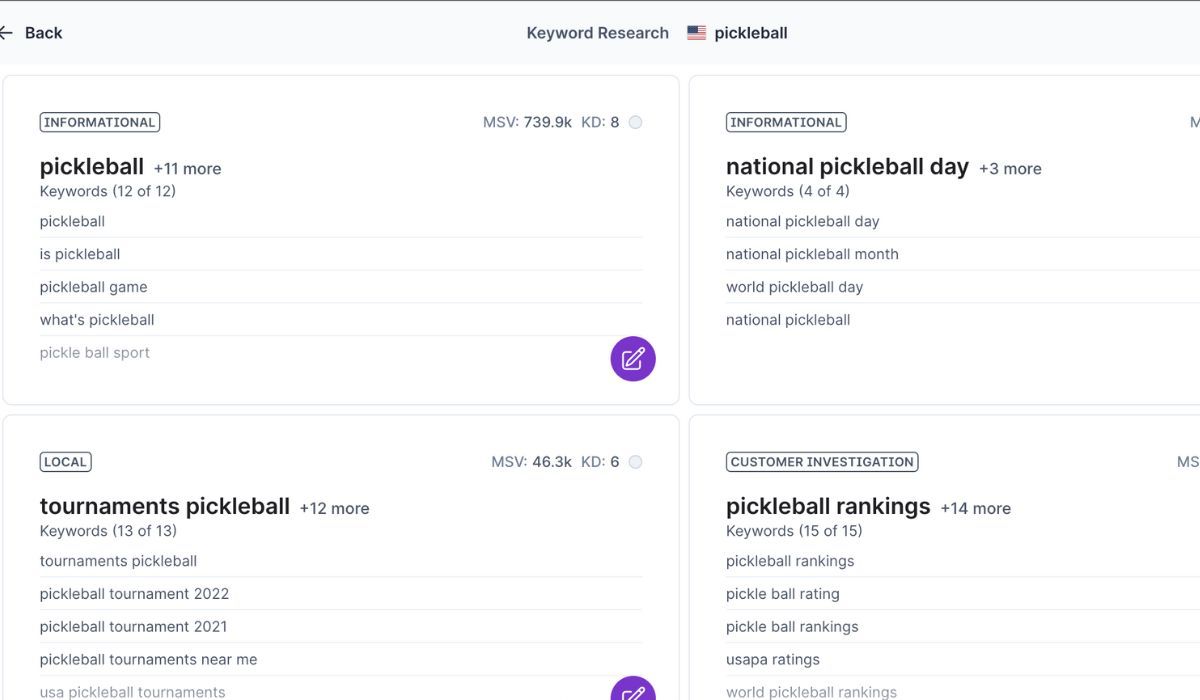Expand '+14 more' on pickleball rankings
Image resolution: width=1200 pixels, height=700 pixels.
coord(975,509)
